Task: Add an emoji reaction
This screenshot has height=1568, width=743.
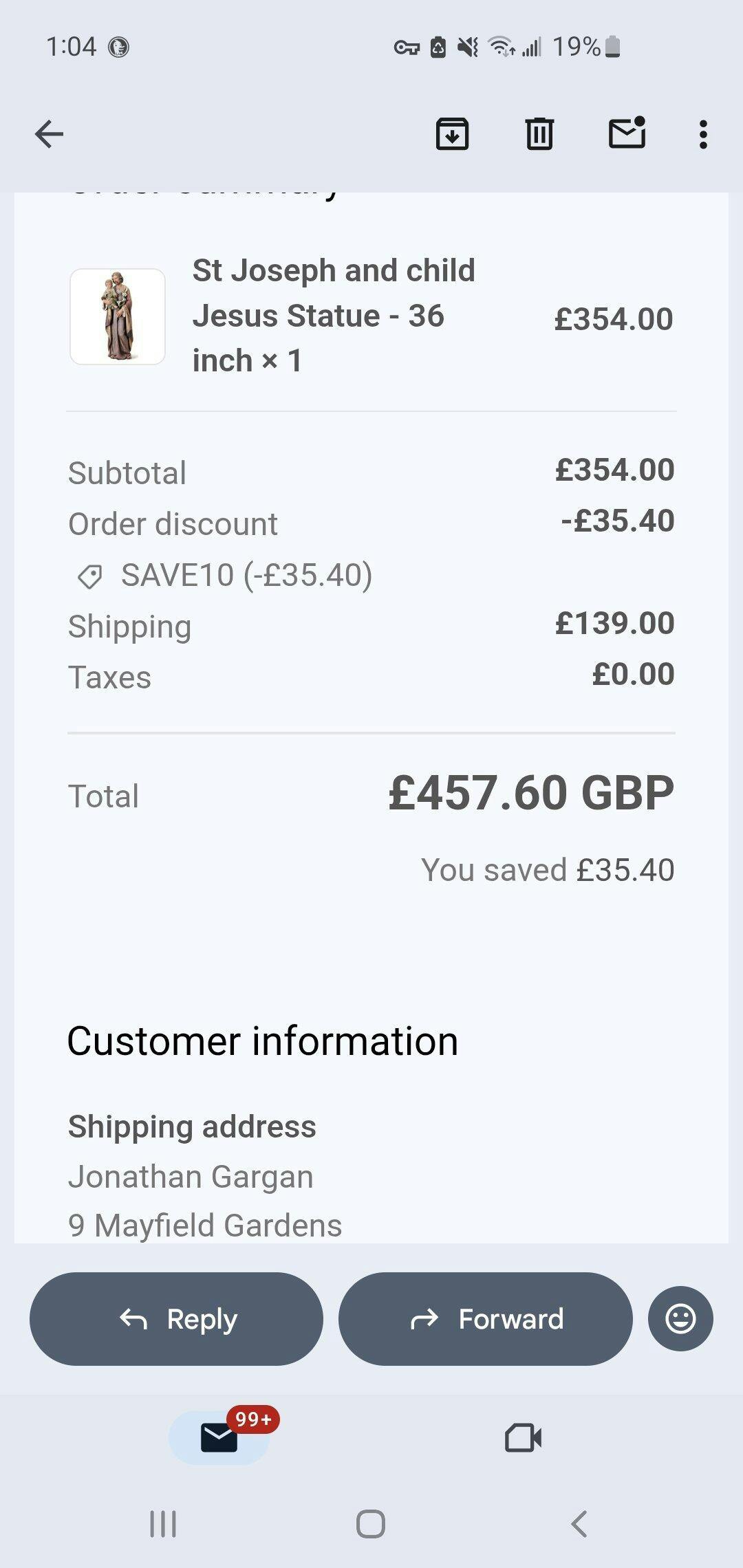Action: pyautogui.click(x=680, y=1318)
